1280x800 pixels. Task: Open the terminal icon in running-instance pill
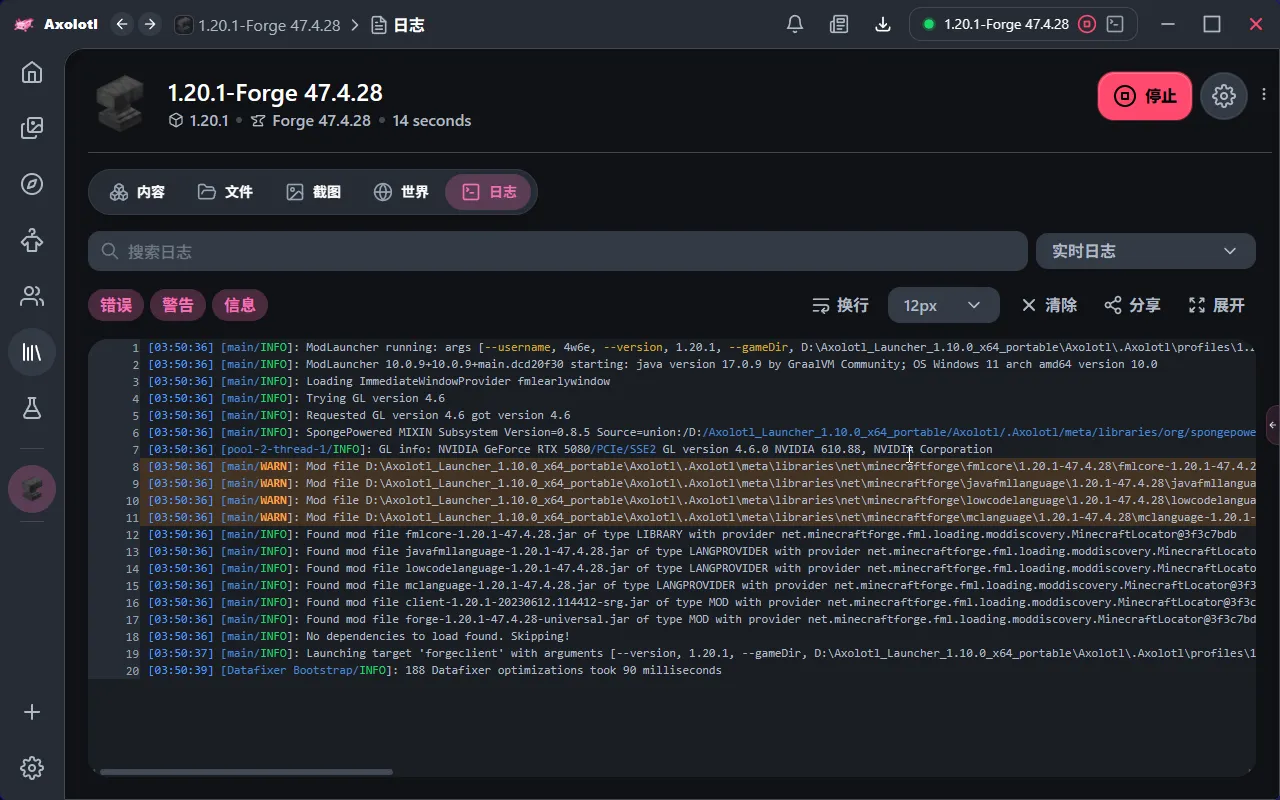(x=1115, y=24)
